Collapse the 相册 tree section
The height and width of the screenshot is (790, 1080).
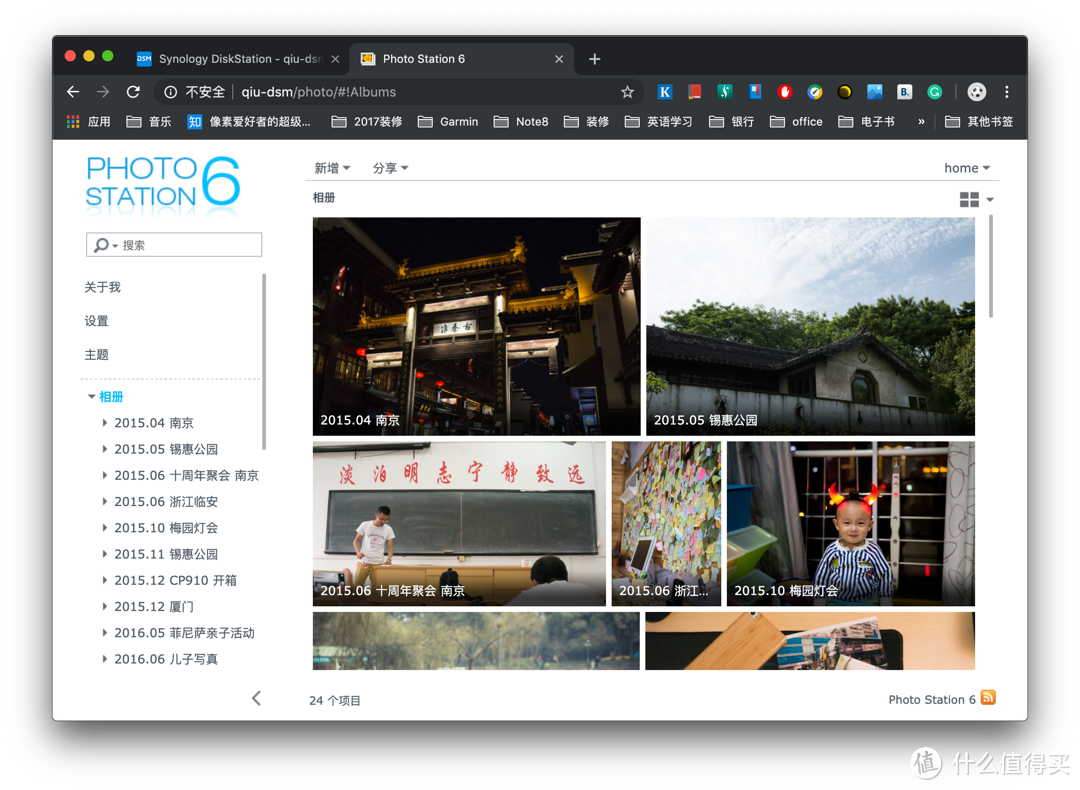pos(92,397)
